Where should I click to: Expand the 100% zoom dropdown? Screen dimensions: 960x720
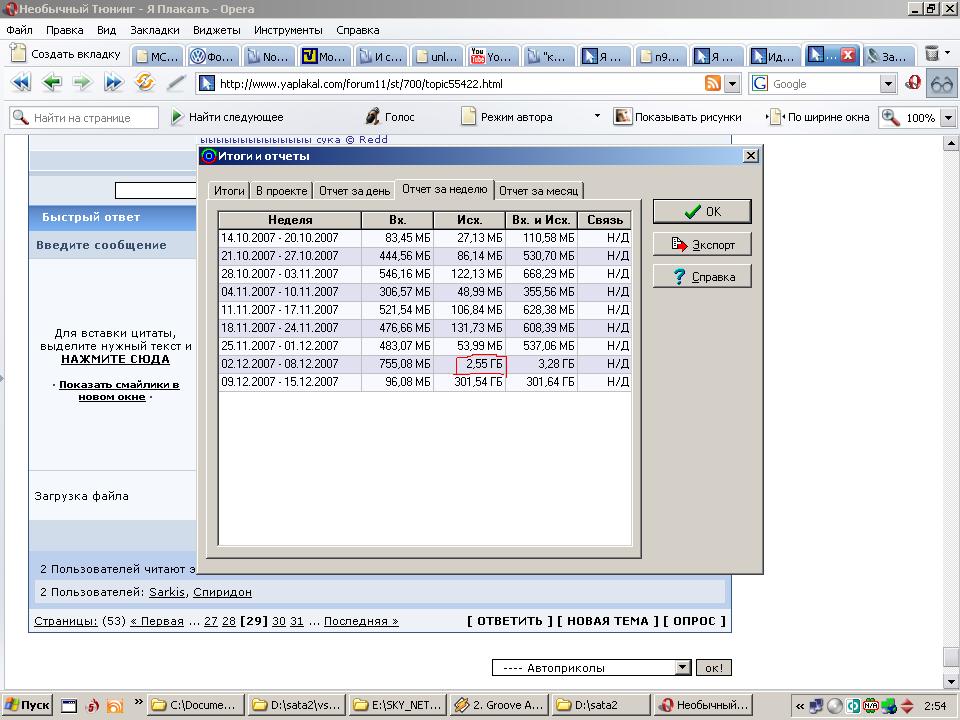(948, 118)
